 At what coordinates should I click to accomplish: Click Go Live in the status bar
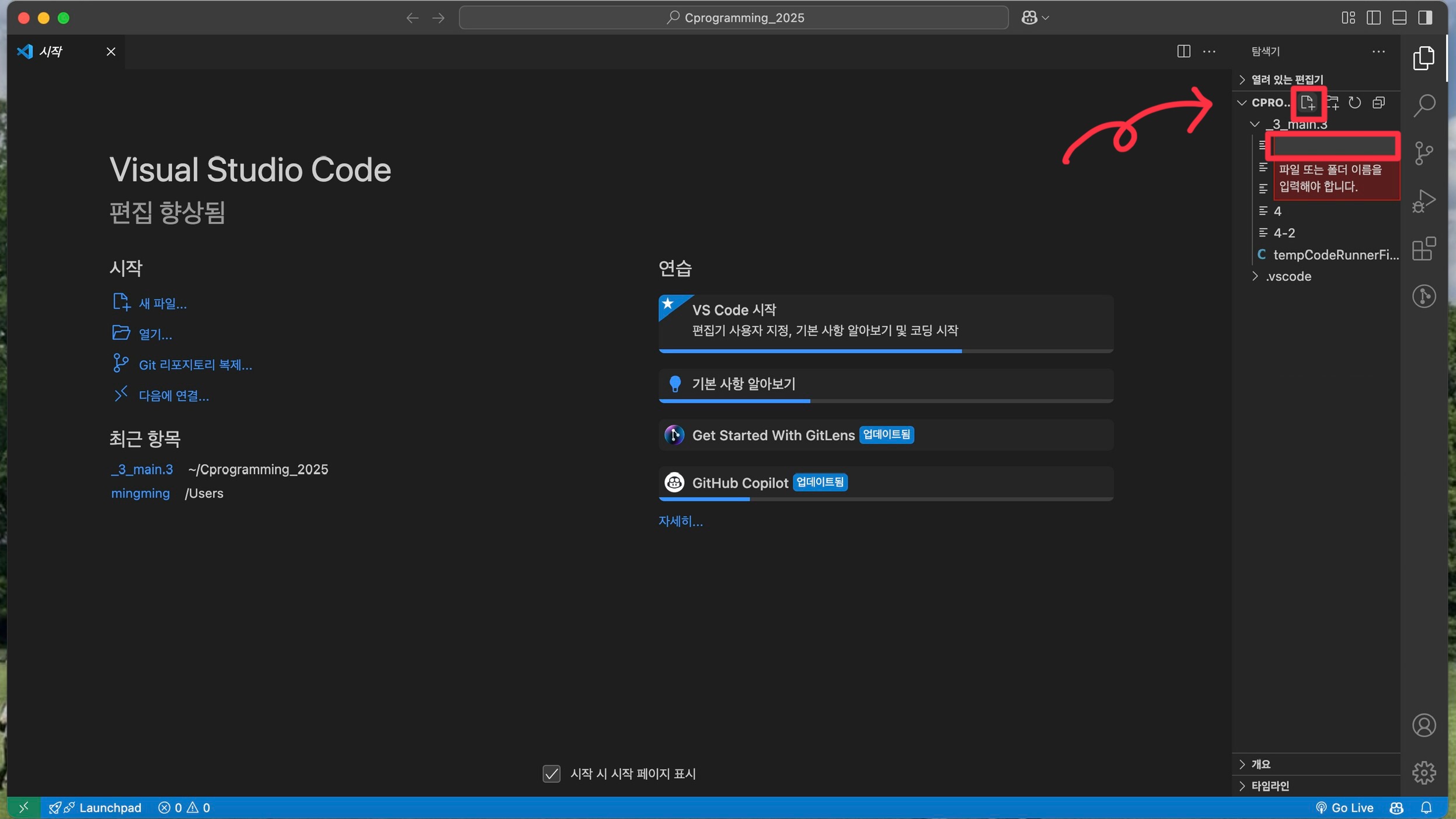(x=1344, y=807)
